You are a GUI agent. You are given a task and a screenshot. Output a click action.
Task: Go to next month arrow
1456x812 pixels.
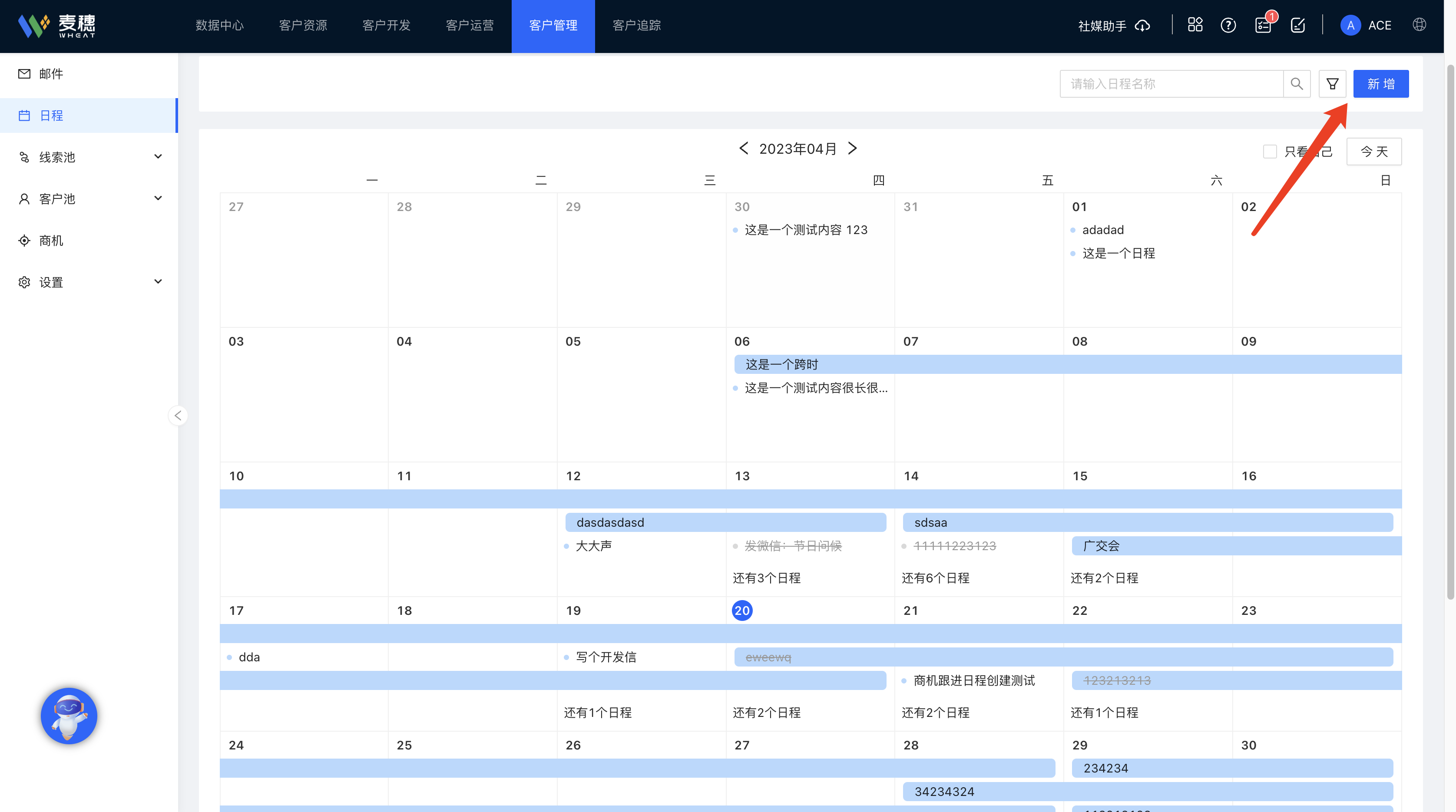[x=852, y=148]
